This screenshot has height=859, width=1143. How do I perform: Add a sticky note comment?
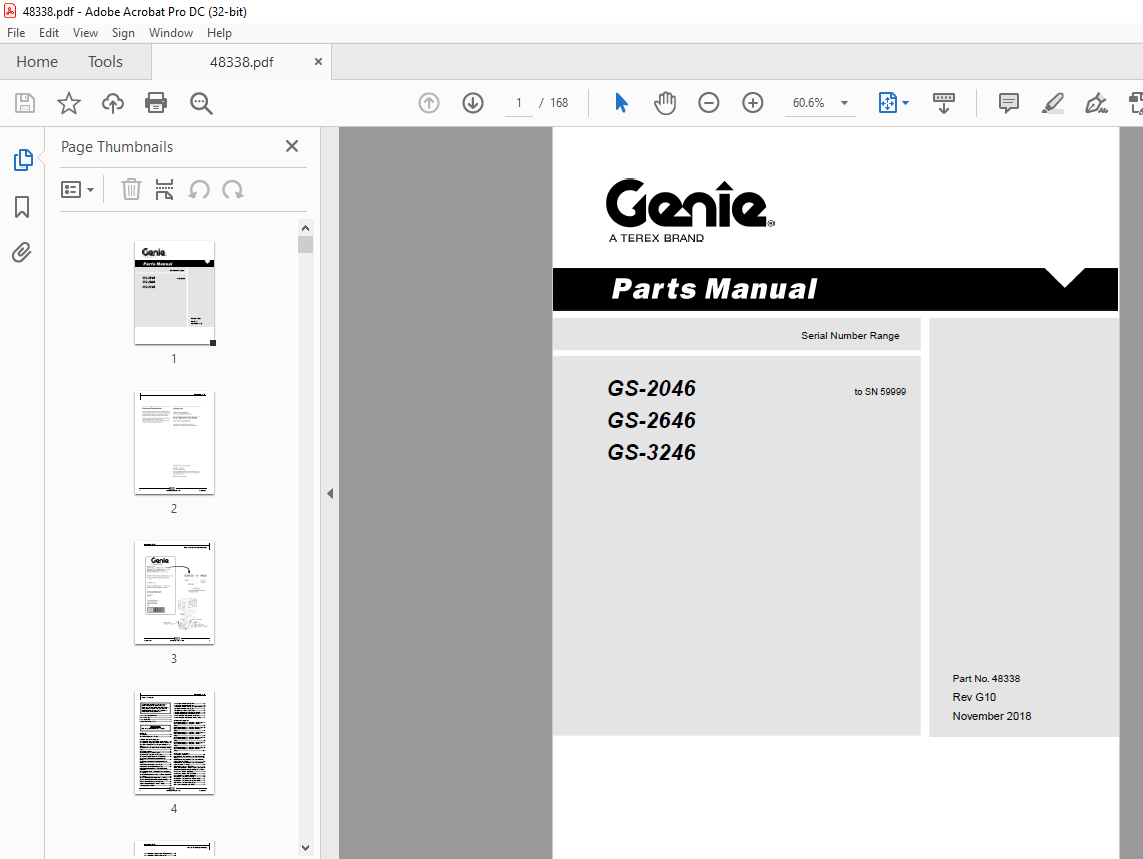1009,103
